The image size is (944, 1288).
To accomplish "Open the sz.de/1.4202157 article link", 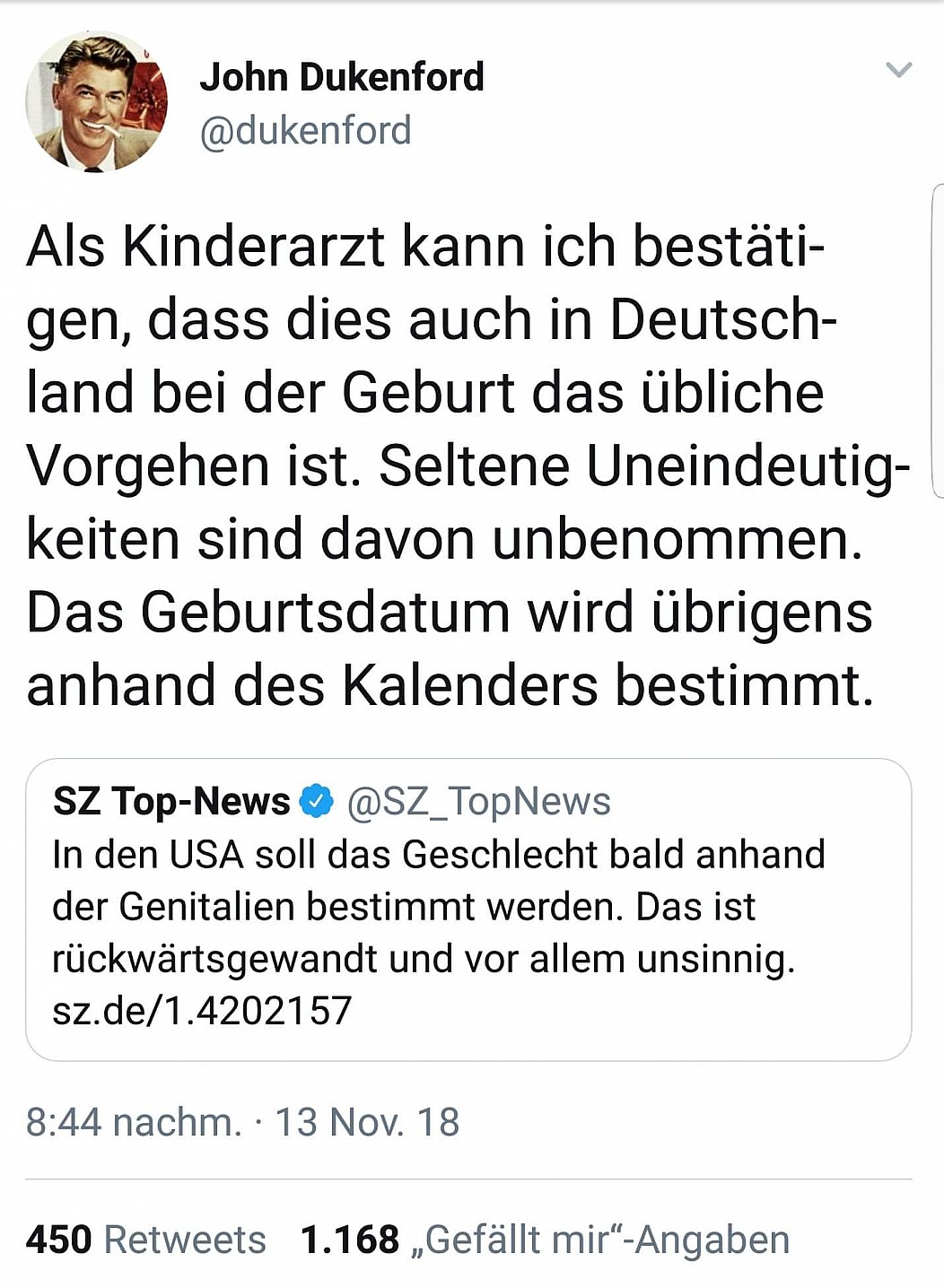I will coord(202,1011).
